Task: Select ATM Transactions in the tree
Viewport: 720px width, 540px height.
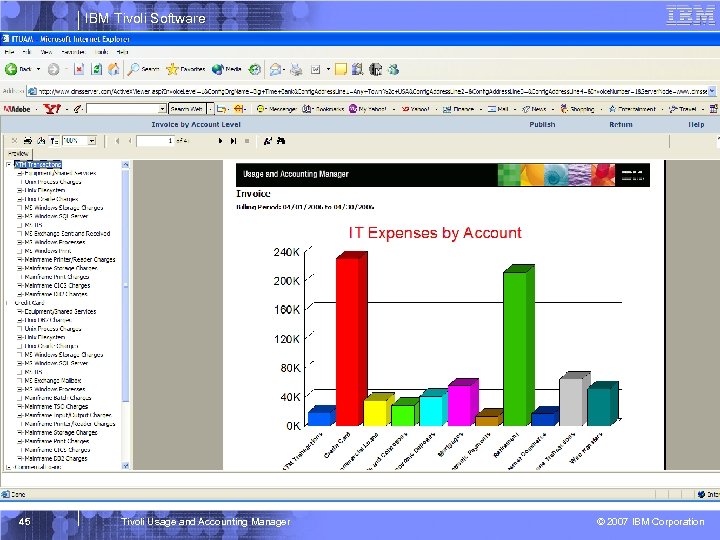Action: (x=38, y=164)
